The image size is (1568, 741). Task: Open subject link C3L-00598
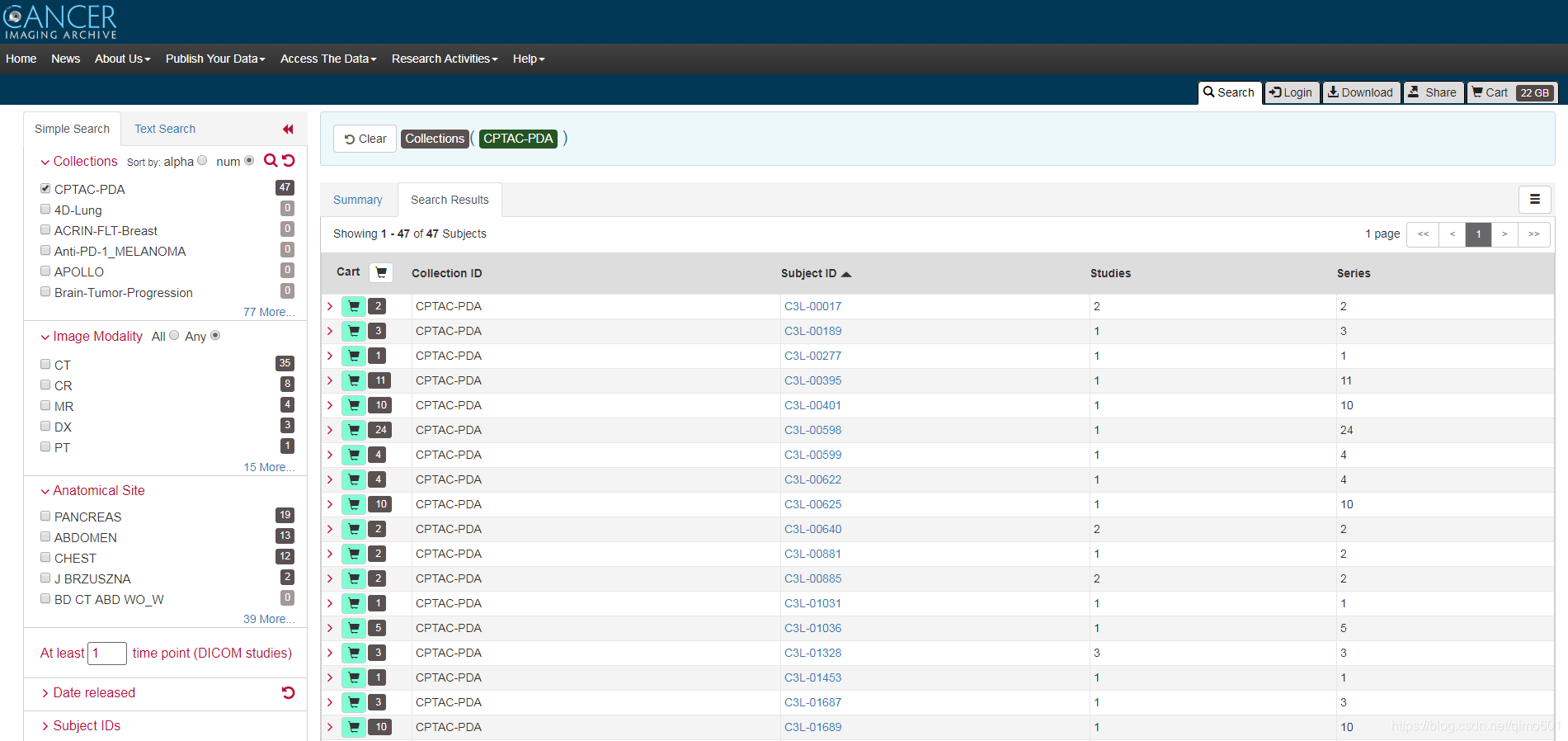pos(812,430)
